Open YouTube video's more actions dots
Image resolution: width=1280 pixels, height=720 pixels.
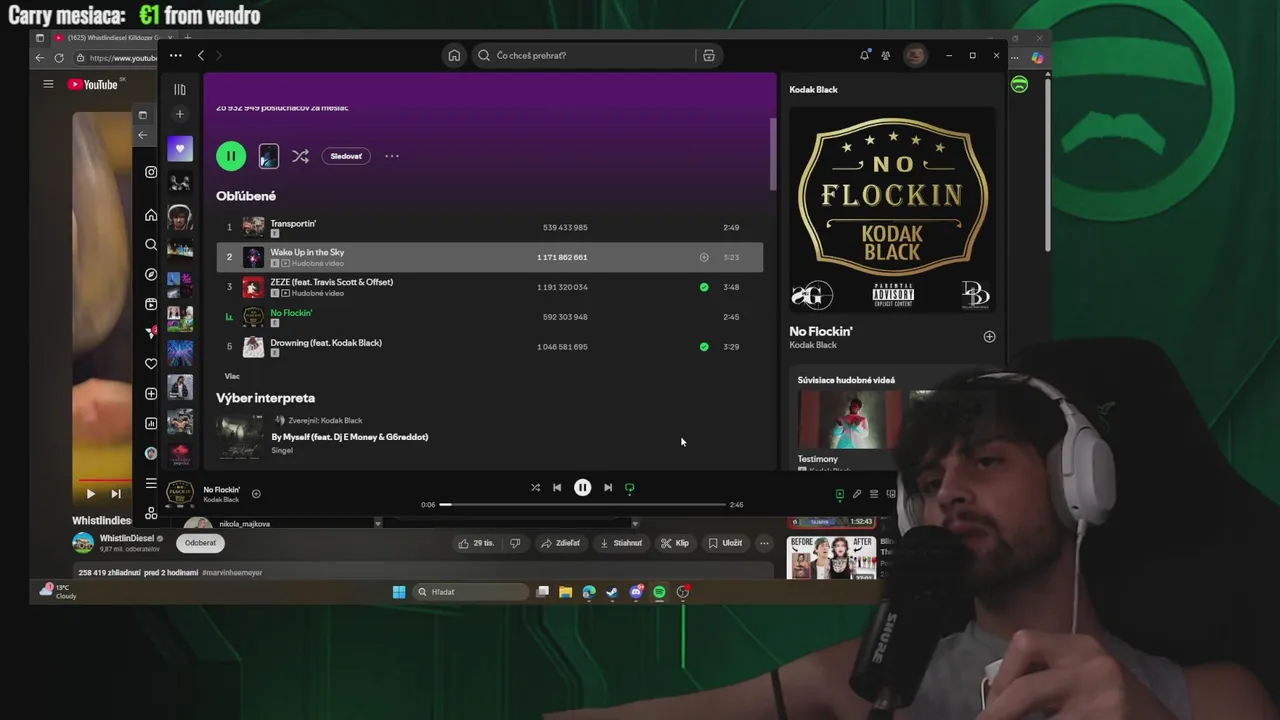(764, 543)
